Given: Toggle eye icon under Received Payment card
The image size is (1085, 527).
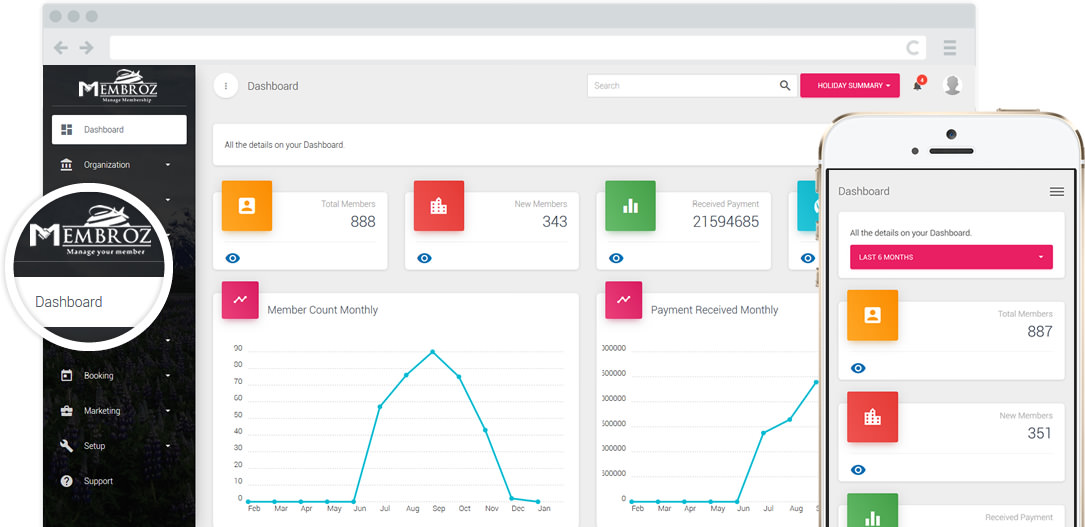Looking at the screenshot, I should pos(616,258).
